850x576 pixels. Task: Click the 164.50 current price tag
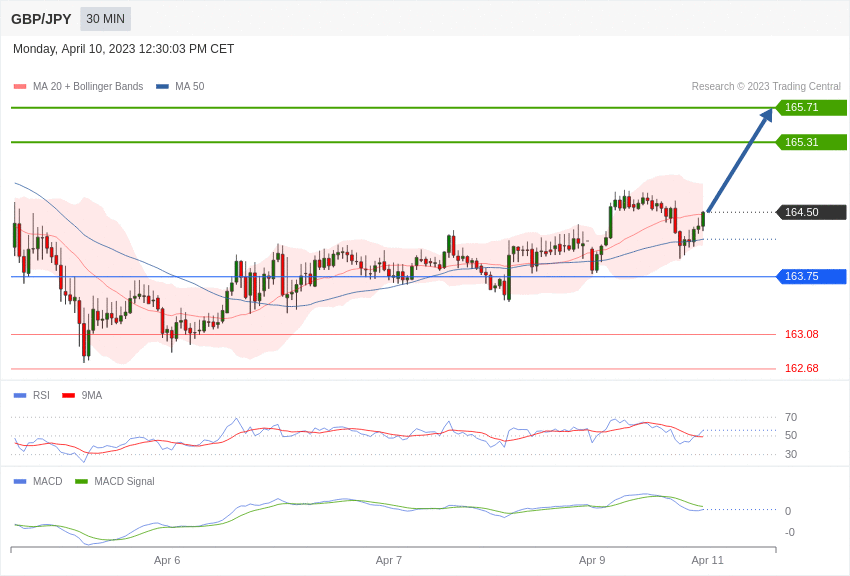(x=810, y=212)
